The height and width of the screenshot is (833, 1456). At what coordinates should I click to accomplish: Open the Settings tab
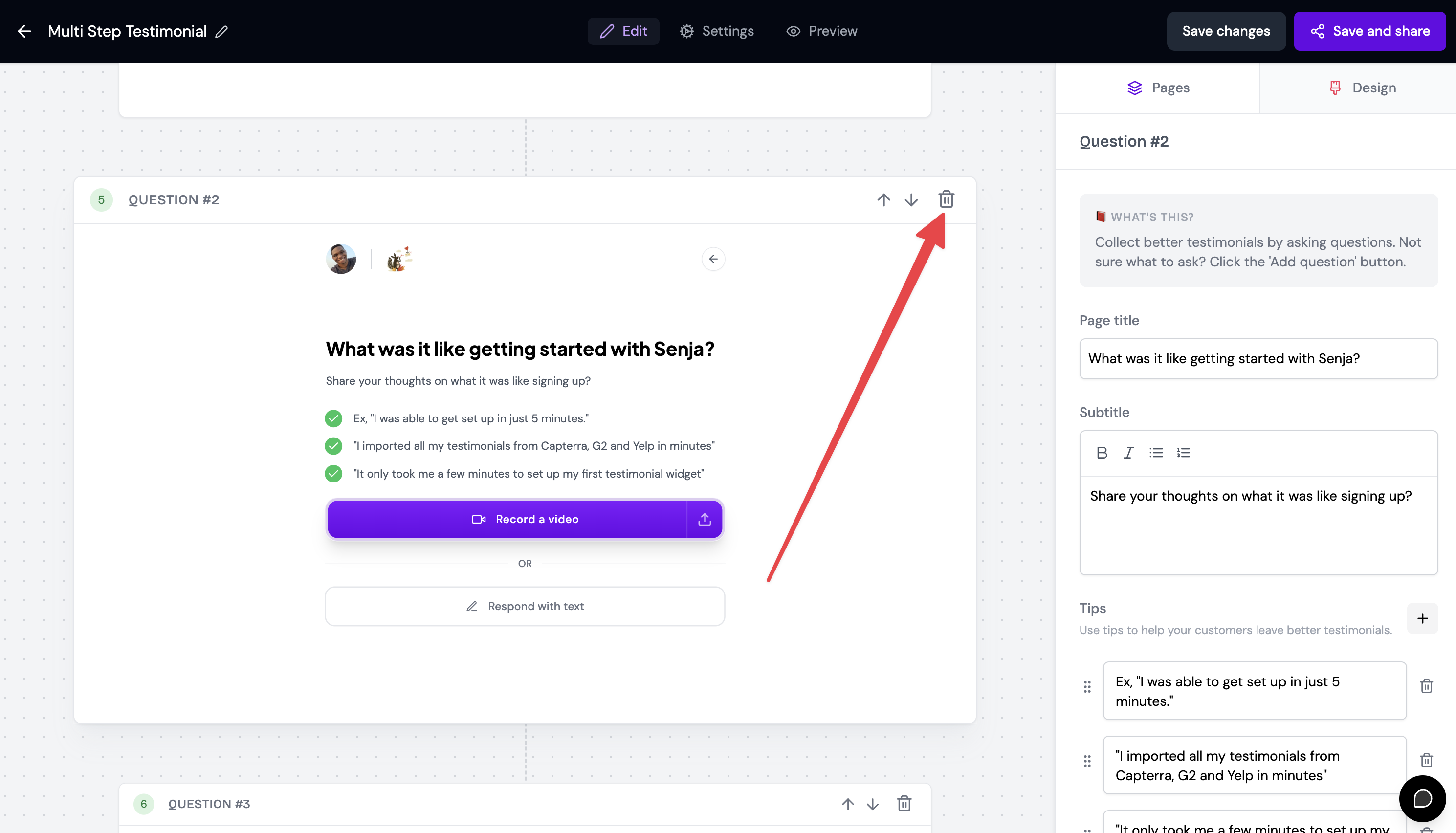[716, 31]
